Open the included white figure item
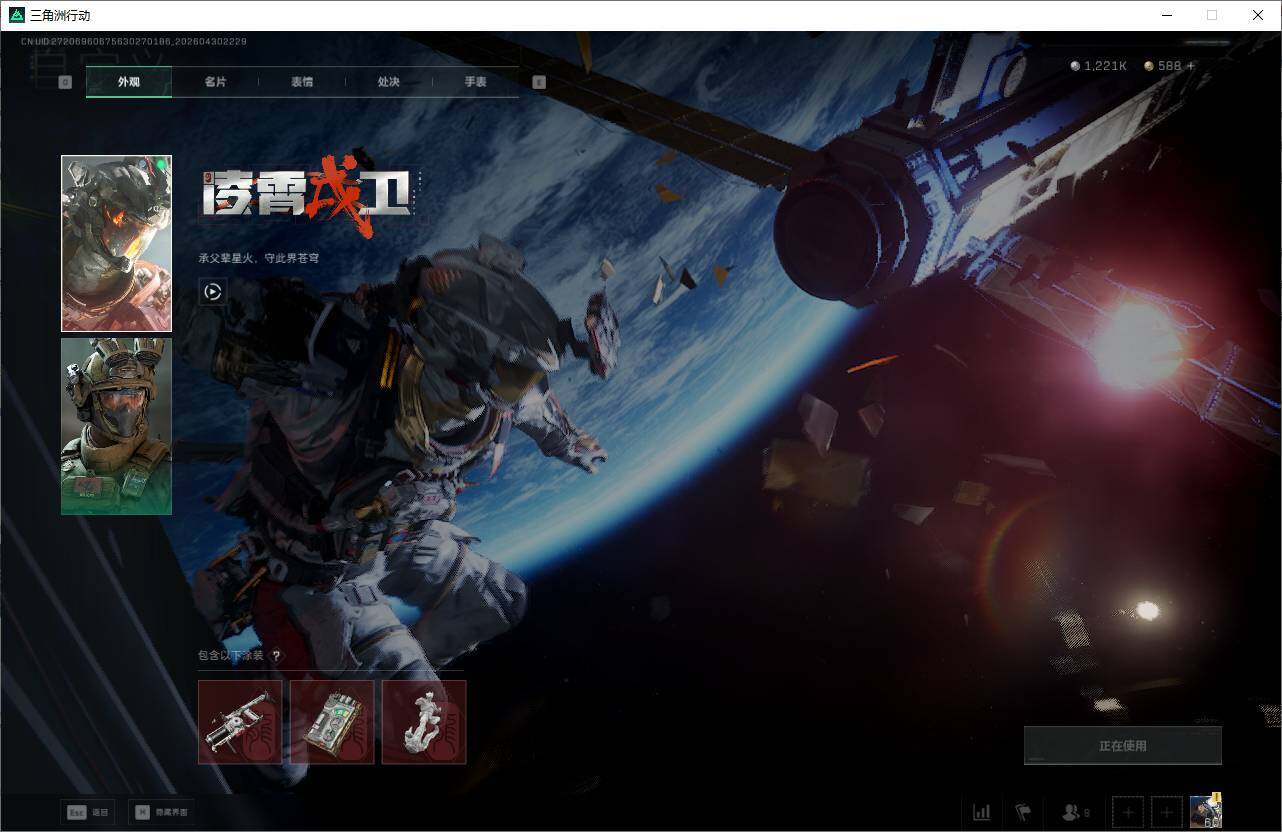 424,722
